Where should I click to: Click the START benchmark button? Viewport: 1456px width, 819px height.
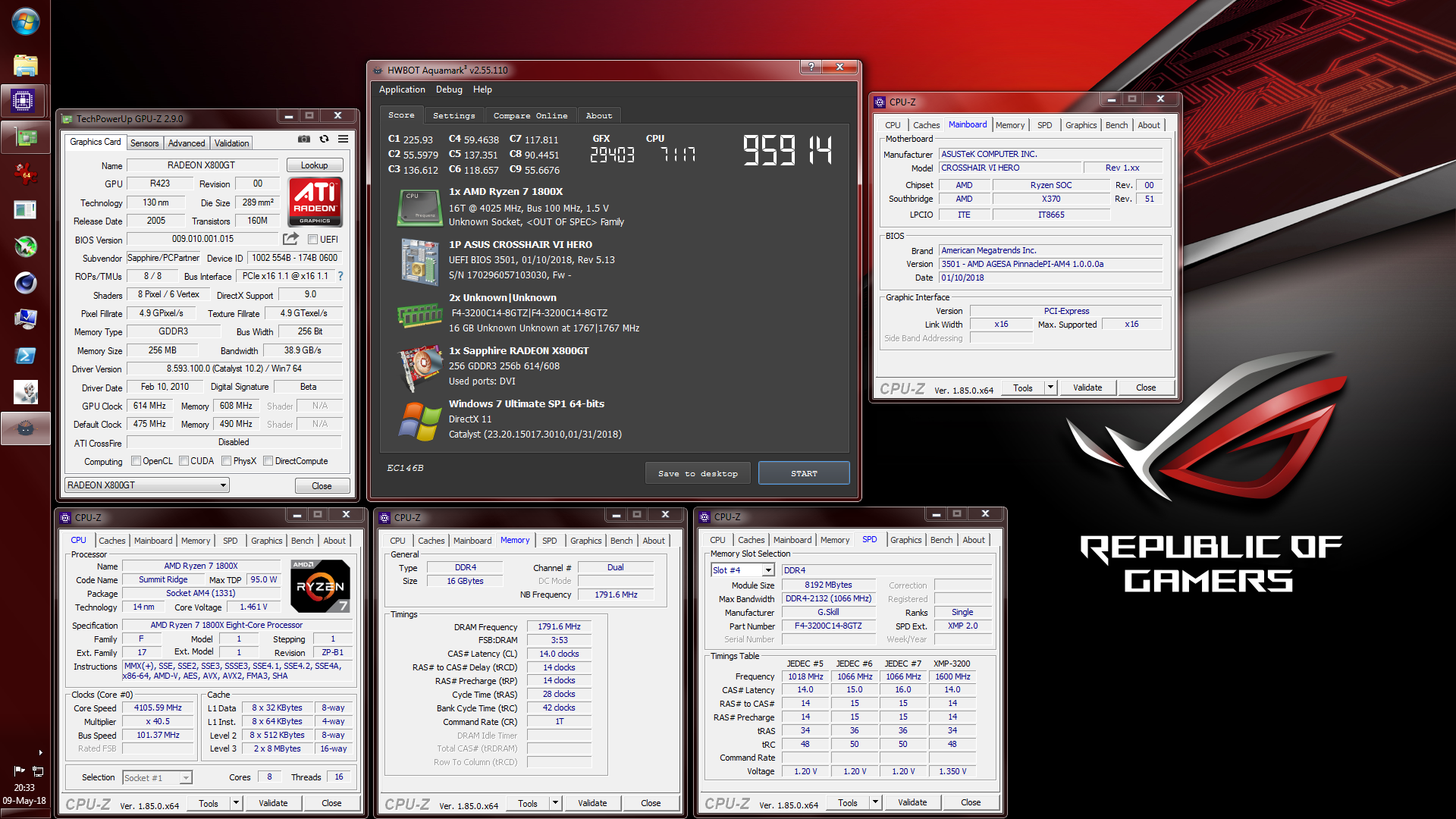pos(804,473)
